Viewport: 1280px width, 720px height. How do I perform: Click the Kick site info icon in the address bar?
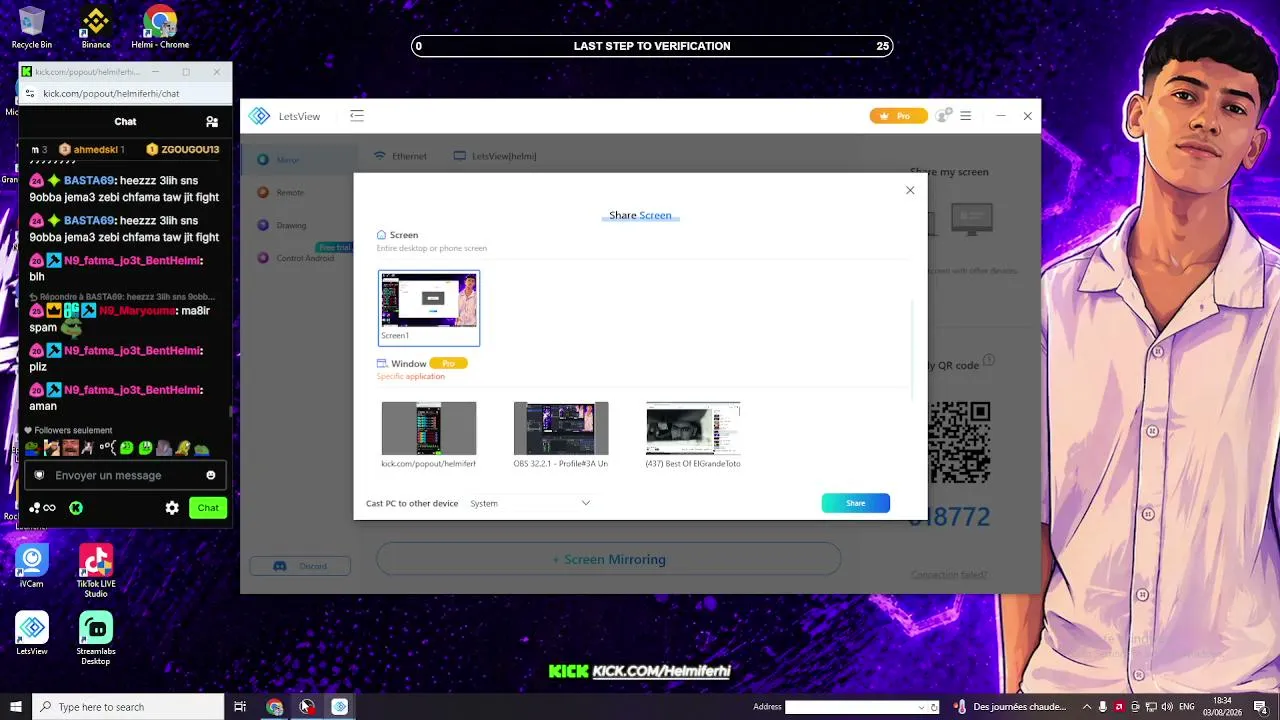[x=30, y=93]
